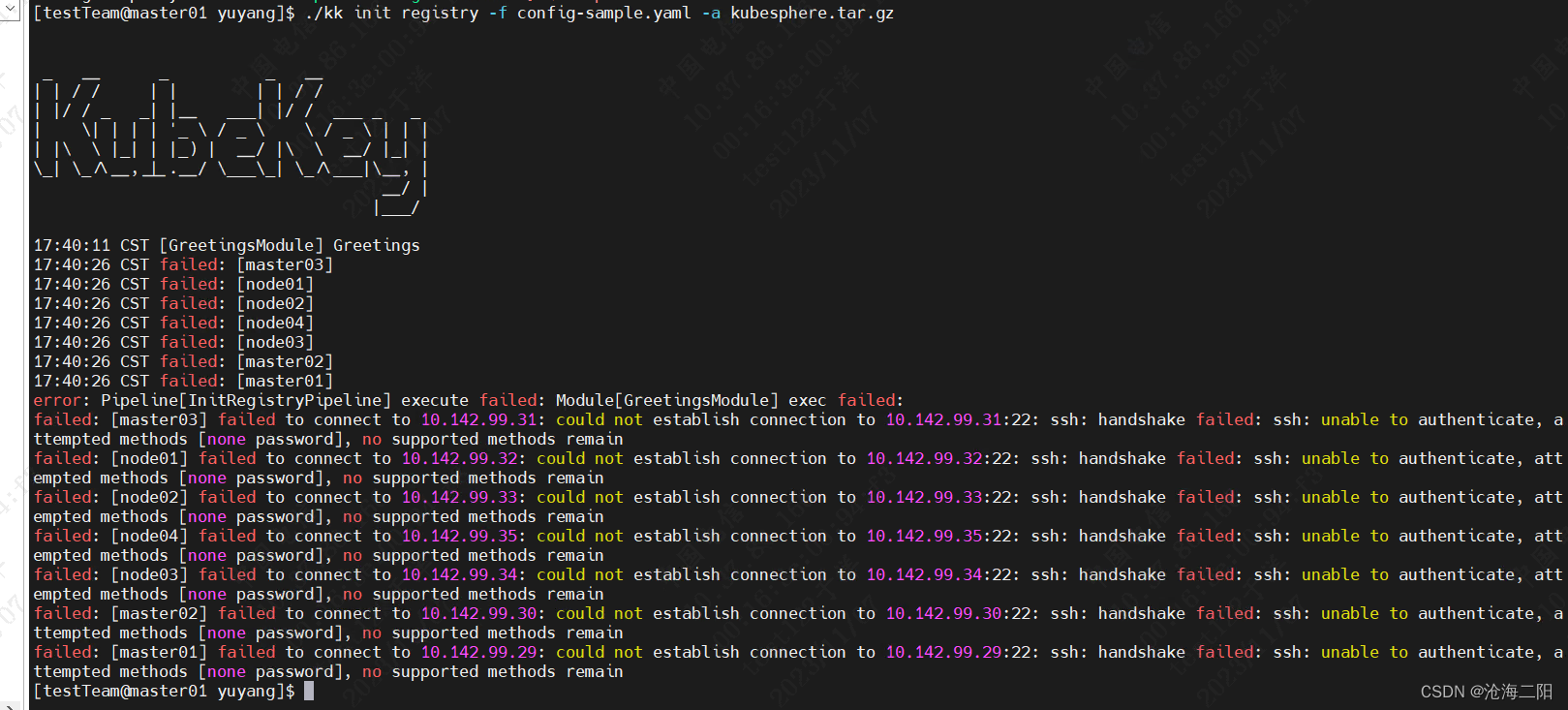This screenshot has height=710, width=1568.
Task: Click the '-a' flag in the command
Action: click(x=711, y=14)
